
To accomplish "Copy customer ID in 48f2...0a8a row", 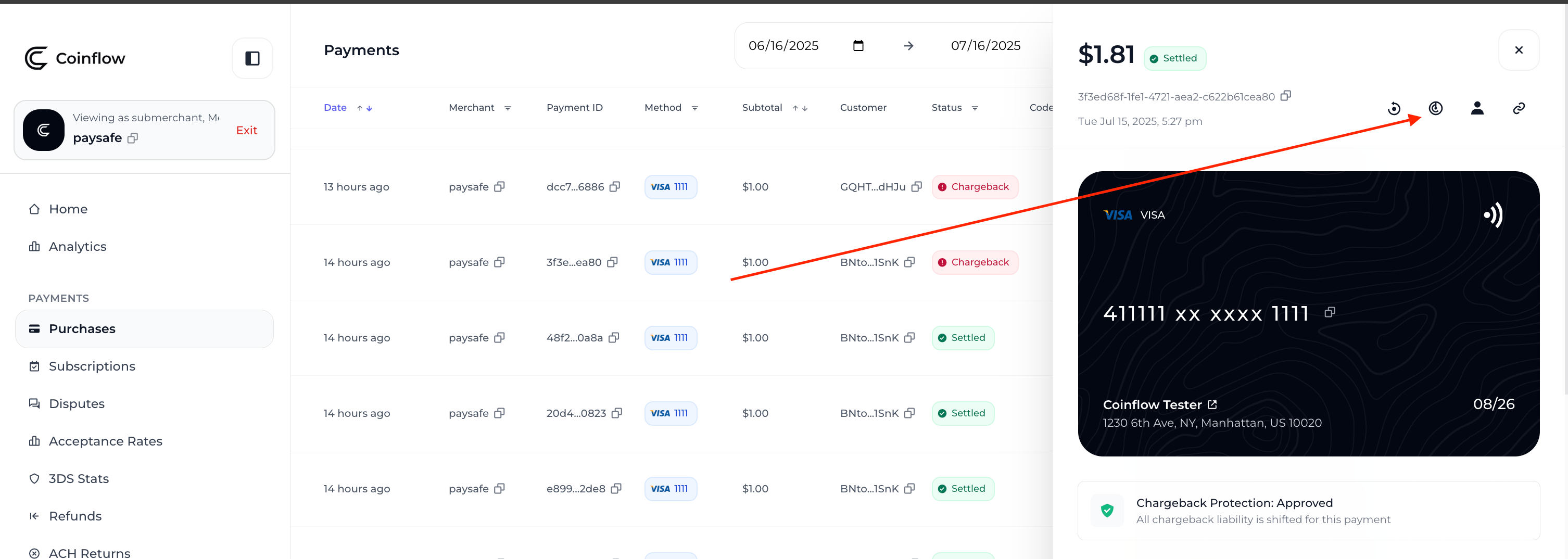I will [909, 338].
